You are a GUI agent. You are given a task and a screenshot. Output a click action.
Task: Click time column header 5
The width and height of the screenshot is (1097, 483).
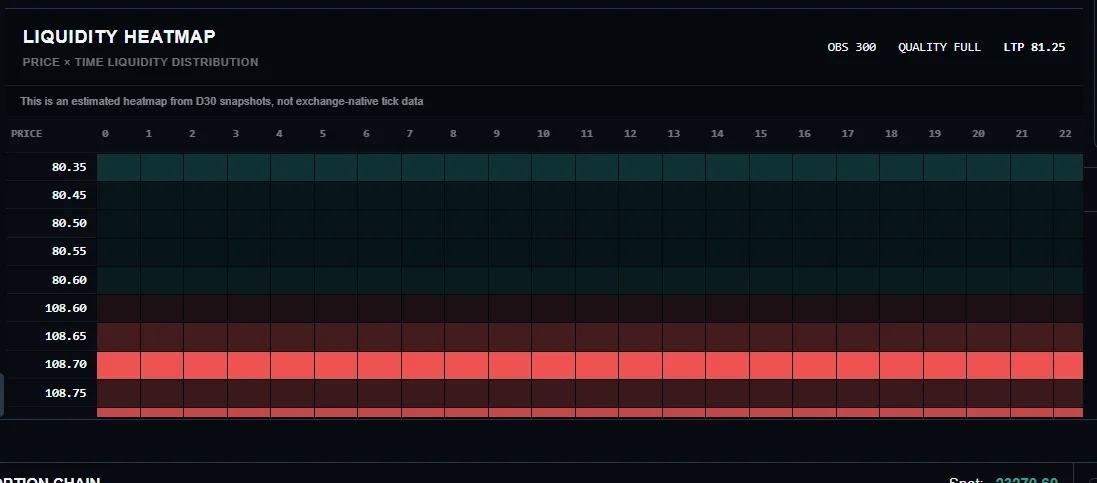[x=323, y=134]
